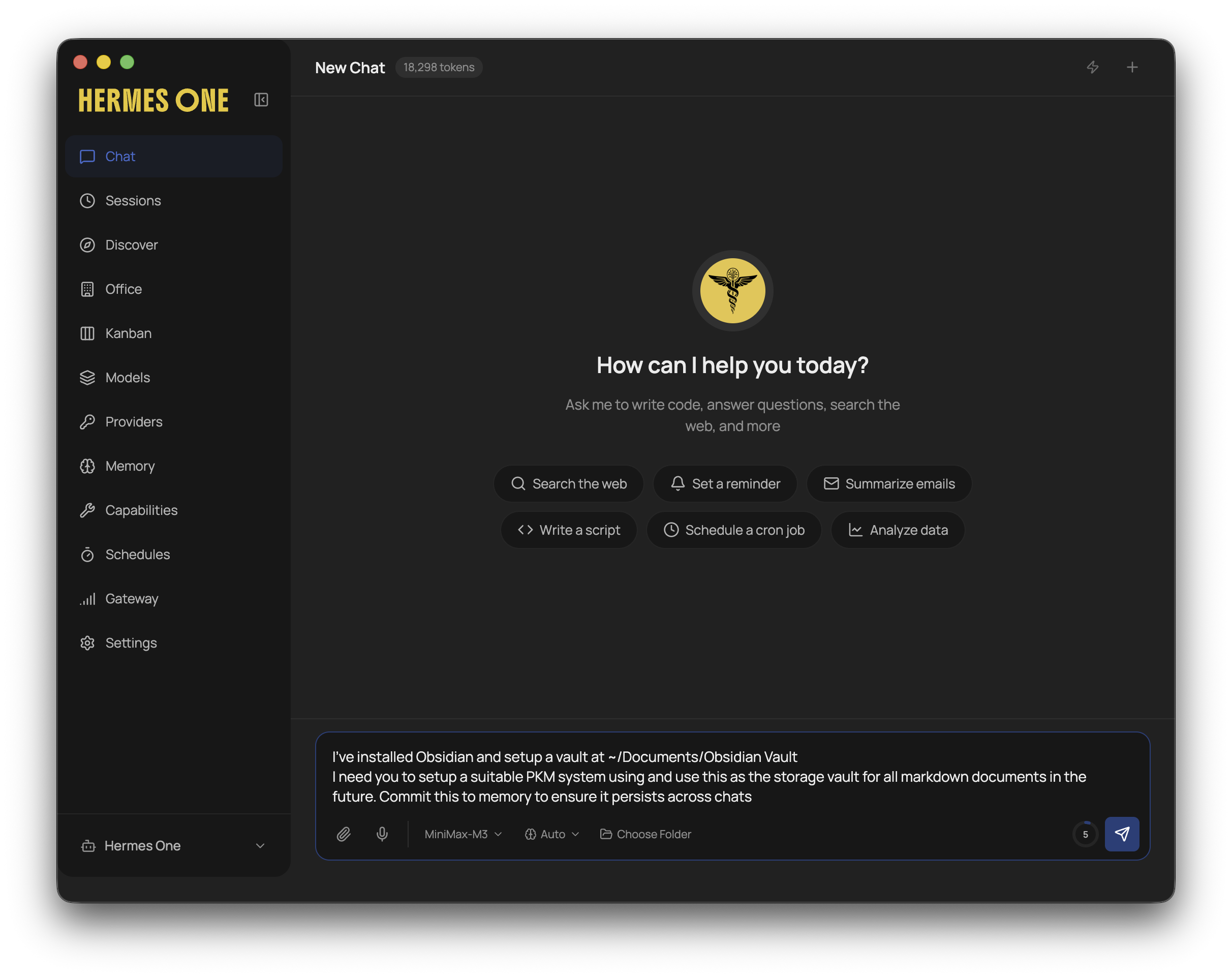Open the Models page
The width and height of the screenshot is (1232, 978).
174,377
